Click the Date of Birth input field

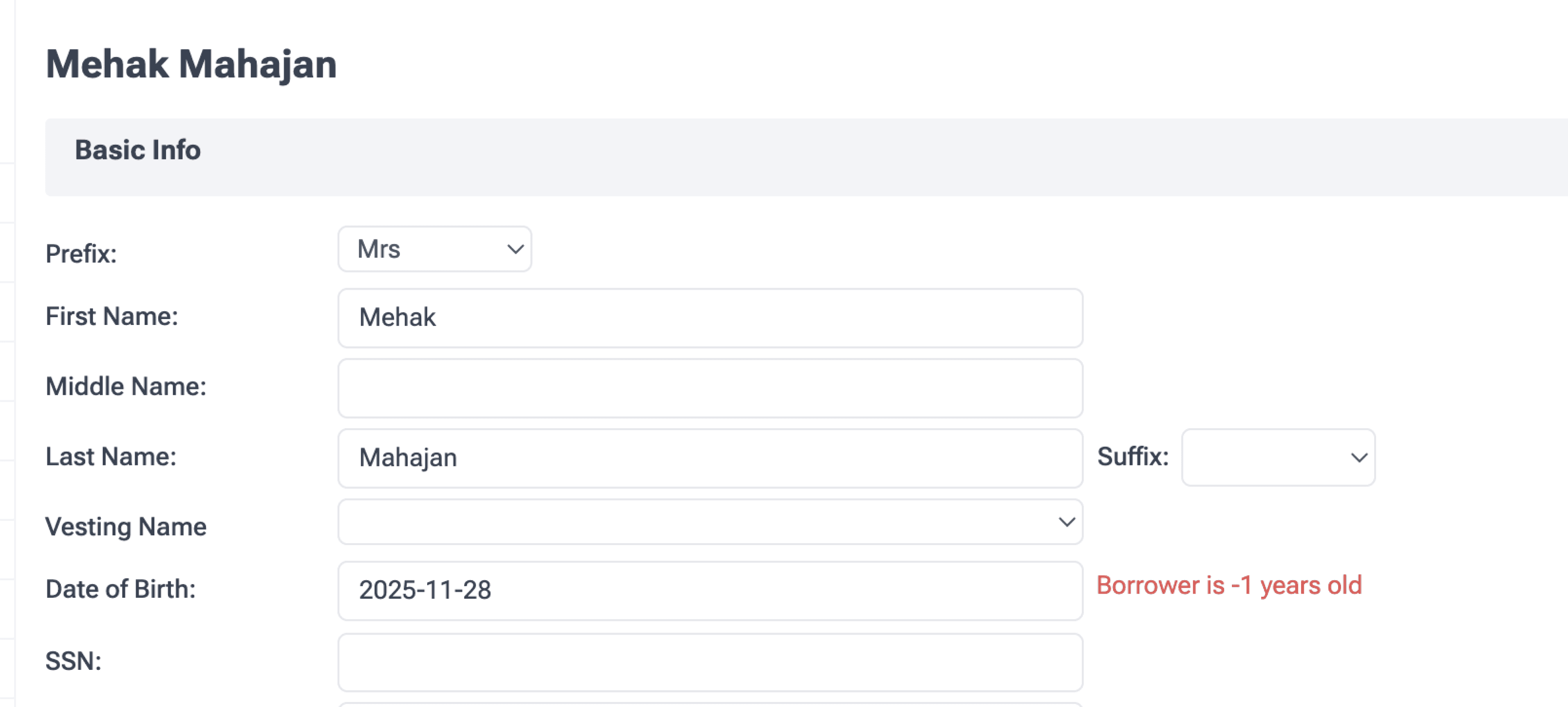[710, 590]
